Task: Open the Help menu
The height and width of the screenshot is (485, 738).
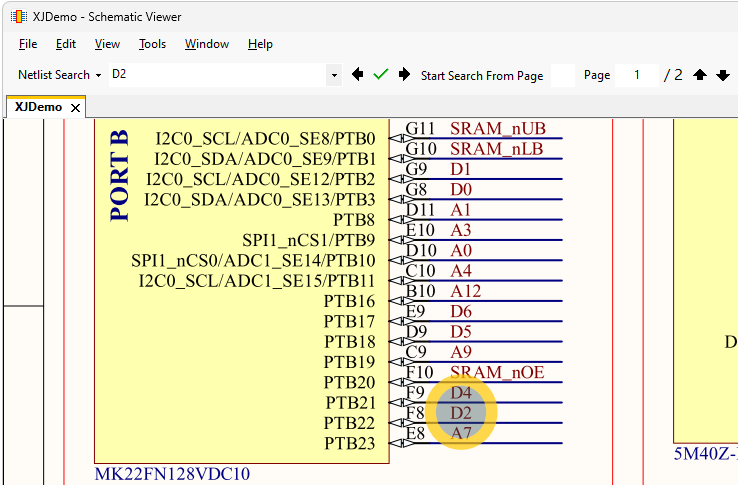Action: click(260, 44)
